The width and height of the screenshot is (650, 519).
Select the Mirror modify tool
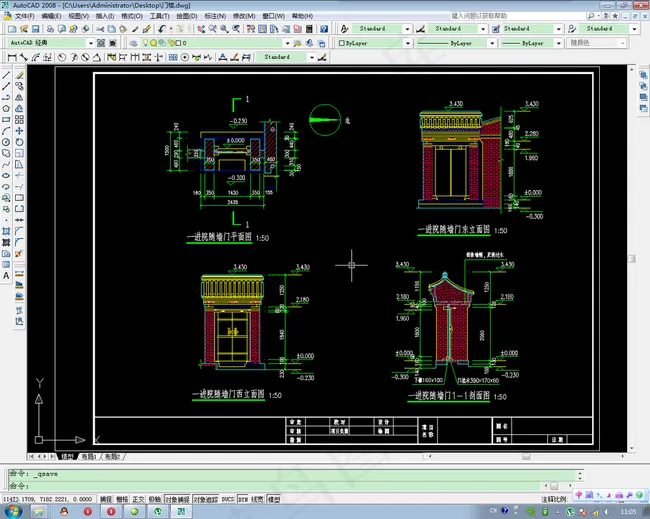pos(19,97)
